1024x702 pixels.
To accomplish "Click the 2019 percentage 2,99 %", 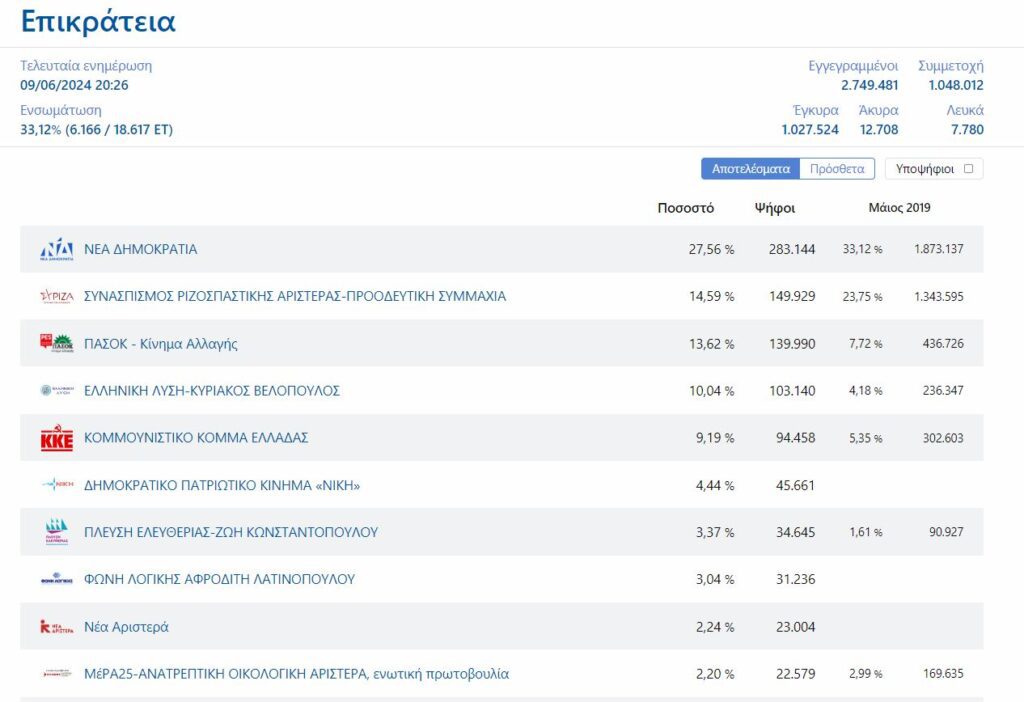I will point(865,673).
